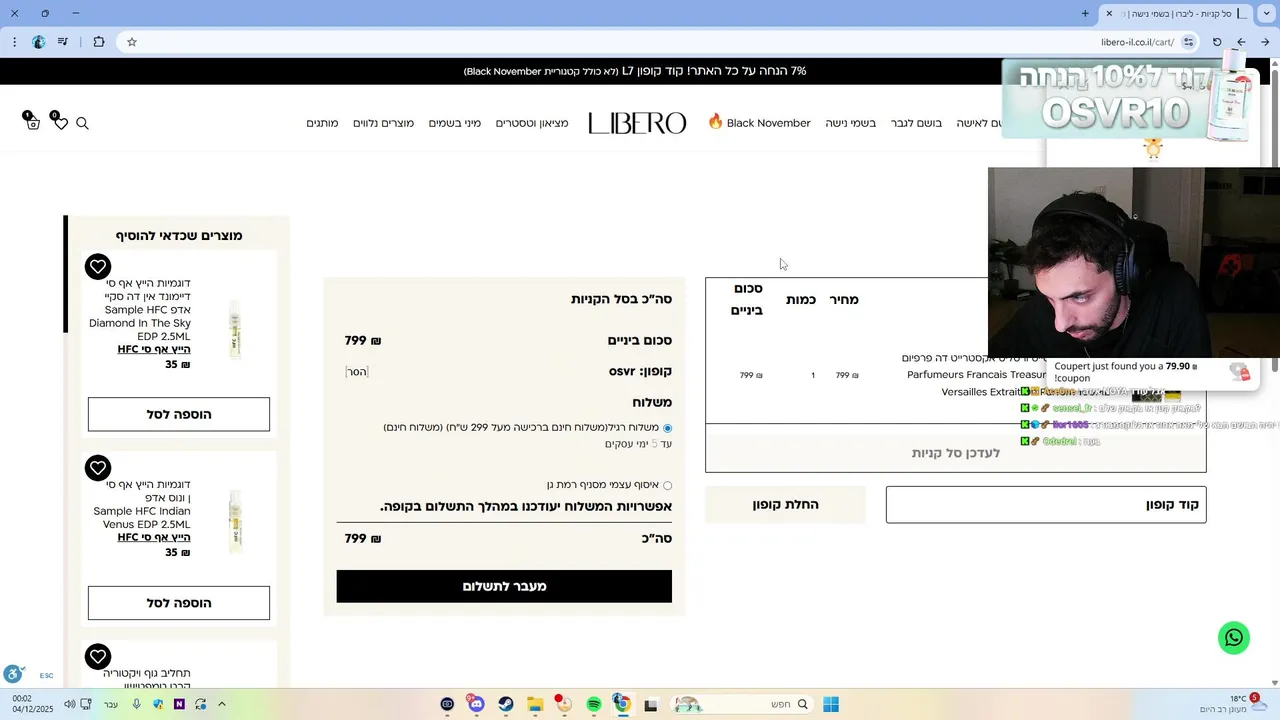Open the Coupert coupon found popup
This screenshot has height=720, width=1280.
tap(1152, 373)
